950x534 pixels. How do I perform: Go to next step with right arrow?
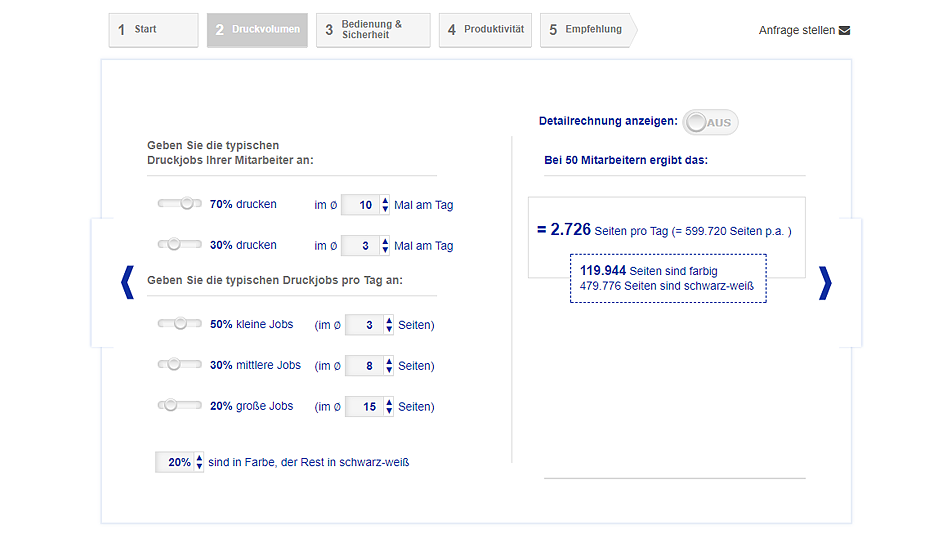(x=824, y=283)
